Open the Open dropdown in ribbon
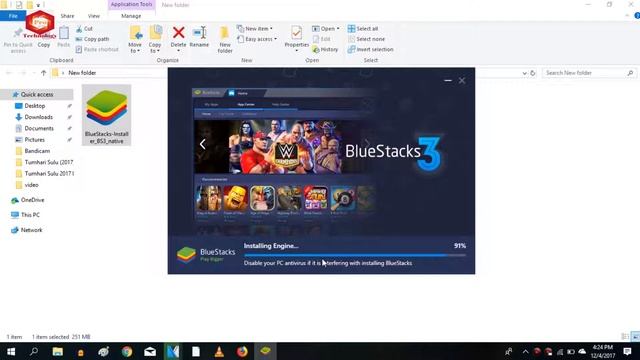The width and height of the screenshot is (640, 360). tap(326, 29)
